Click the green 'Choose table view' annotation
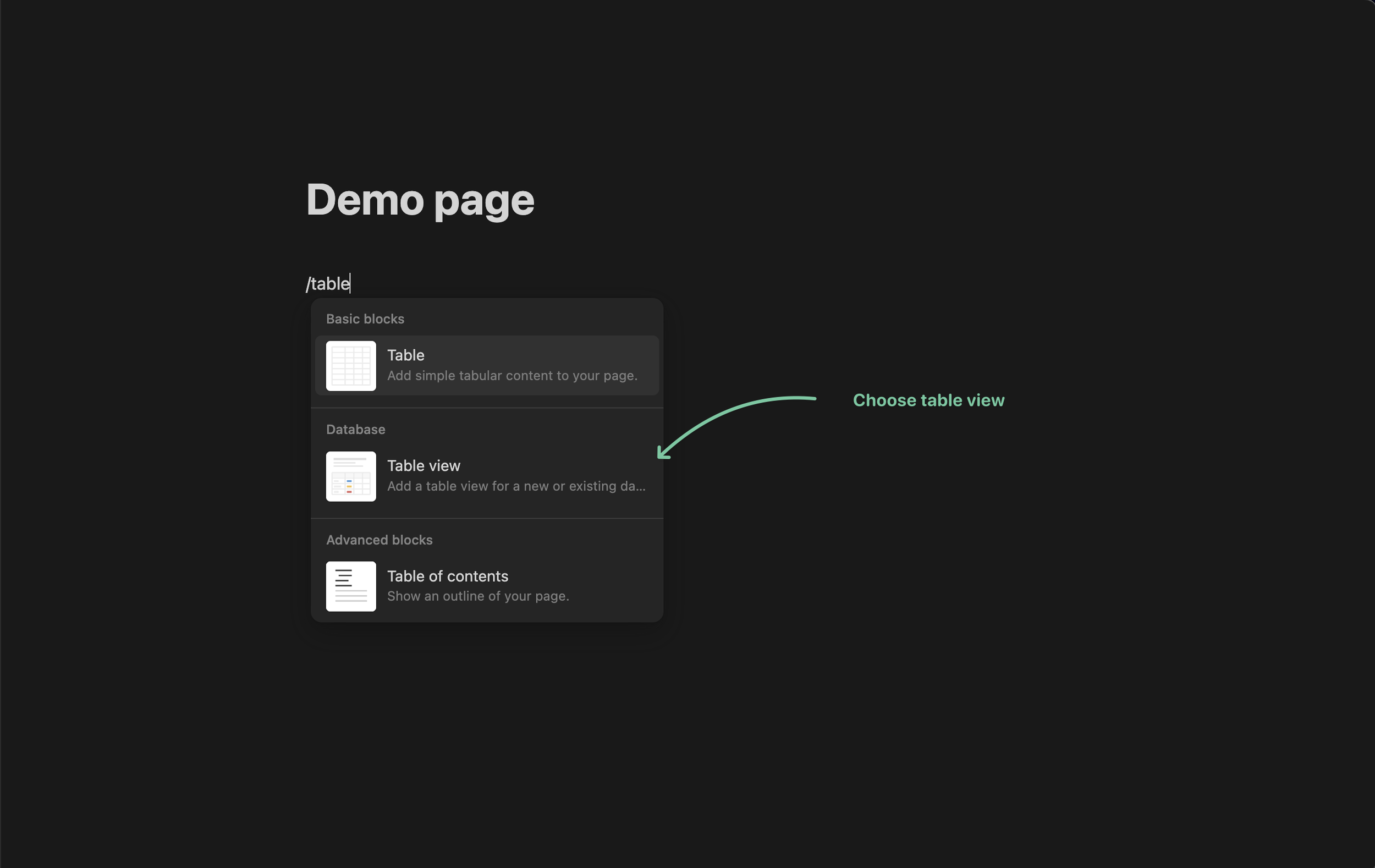The height and width of the screenshot is (868, 1375). pos(928,400)
